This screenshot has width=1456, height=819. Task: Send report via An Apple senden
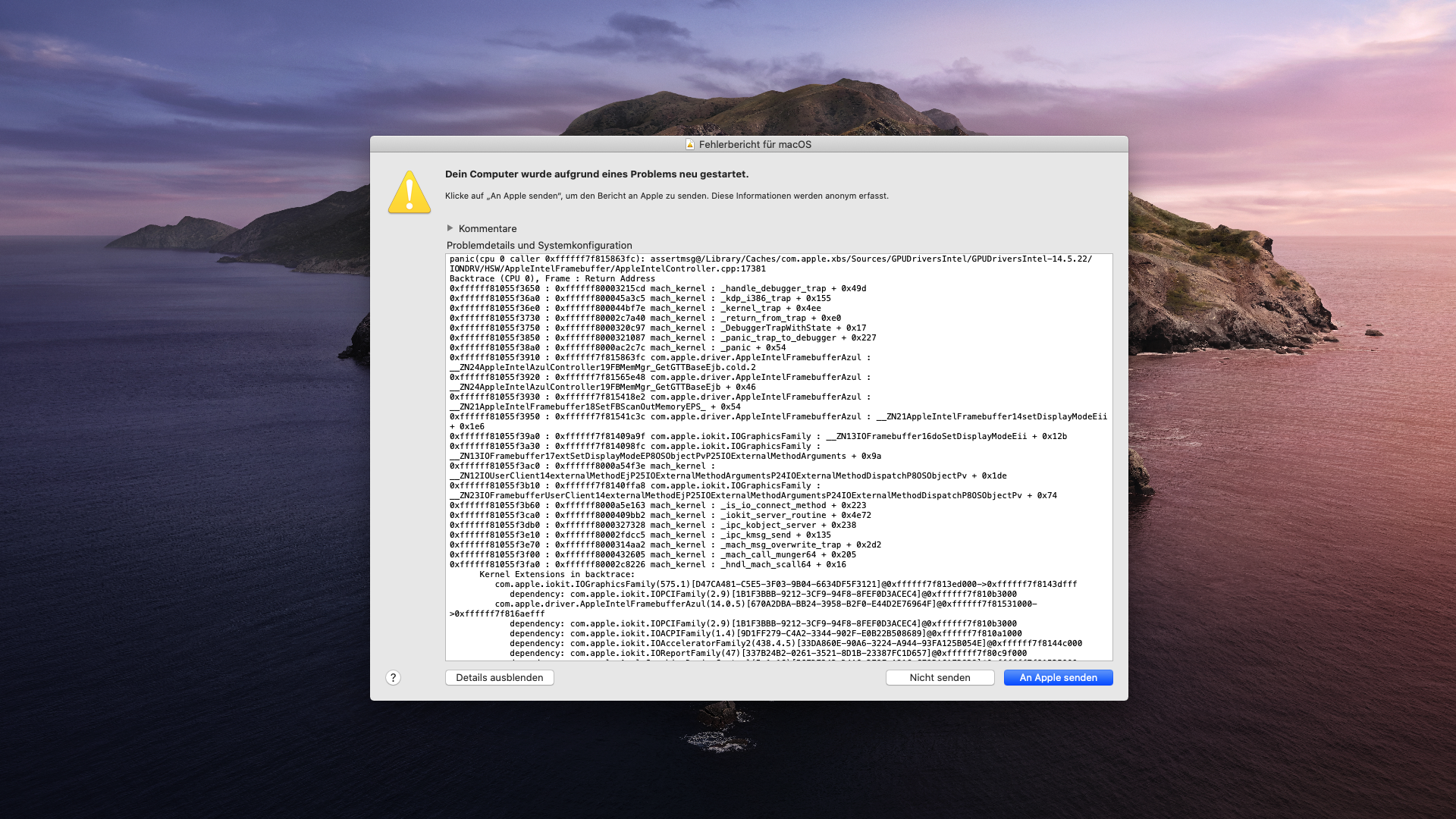point(1058,678)
